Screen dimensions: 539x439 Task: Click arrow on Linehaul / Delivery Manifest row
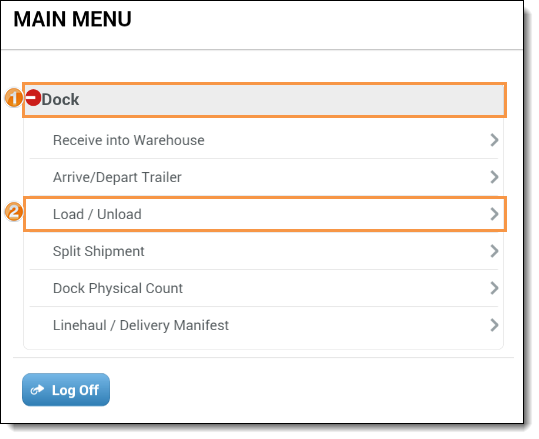494,325
